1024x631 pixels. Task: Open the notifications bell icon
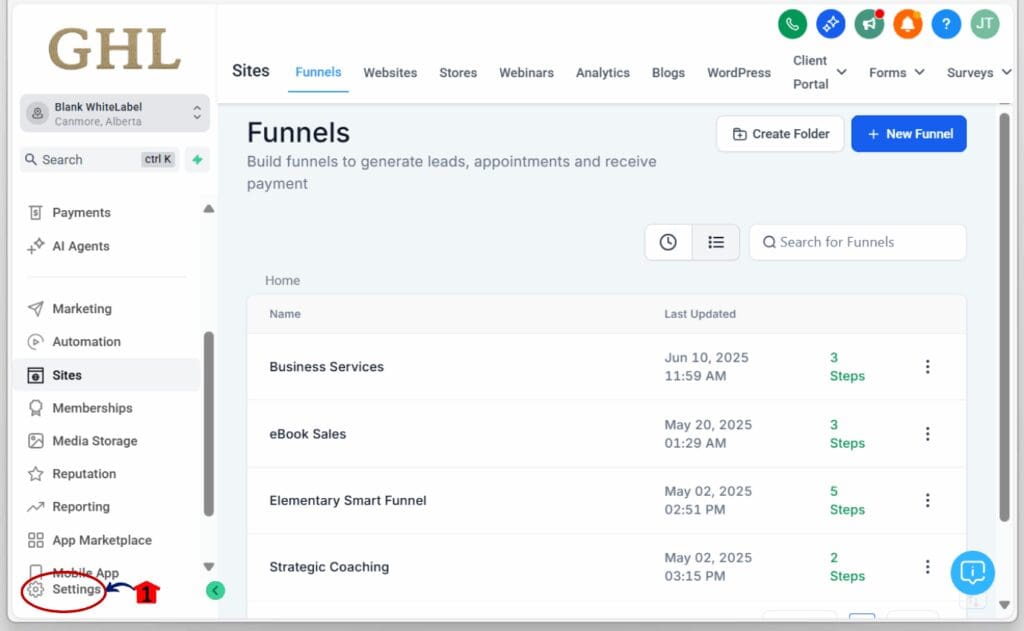tap(908, 24)
